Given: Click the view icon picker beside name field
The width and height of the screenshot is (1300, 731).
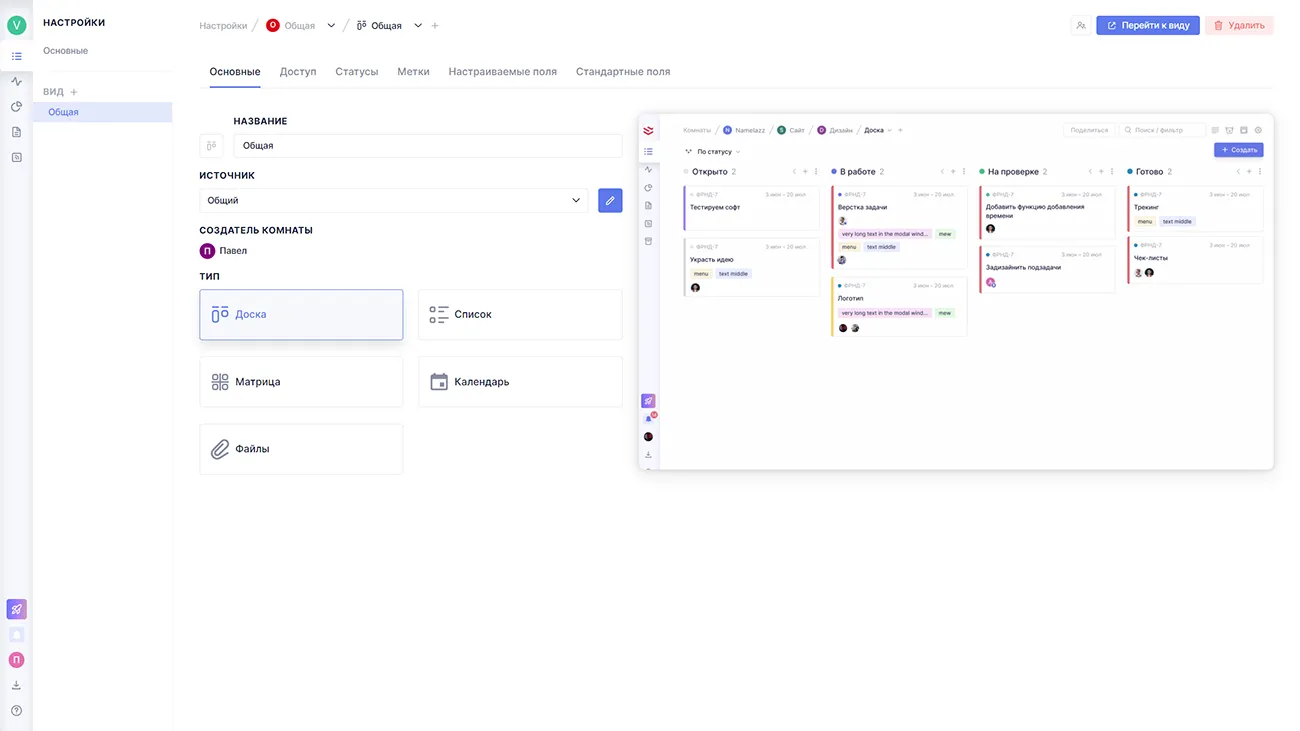Looking at the screenshot, I should (x=211, y=146).
